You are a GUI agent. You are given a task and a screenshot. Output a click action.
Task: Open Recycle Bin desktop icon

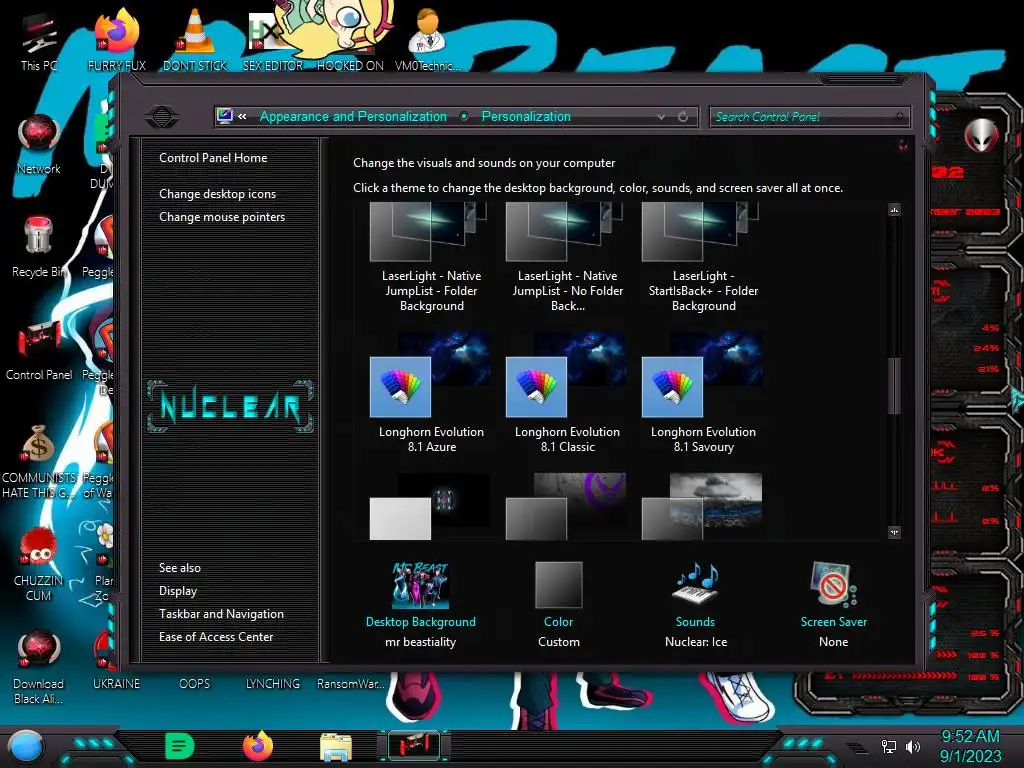pos(39,247)
